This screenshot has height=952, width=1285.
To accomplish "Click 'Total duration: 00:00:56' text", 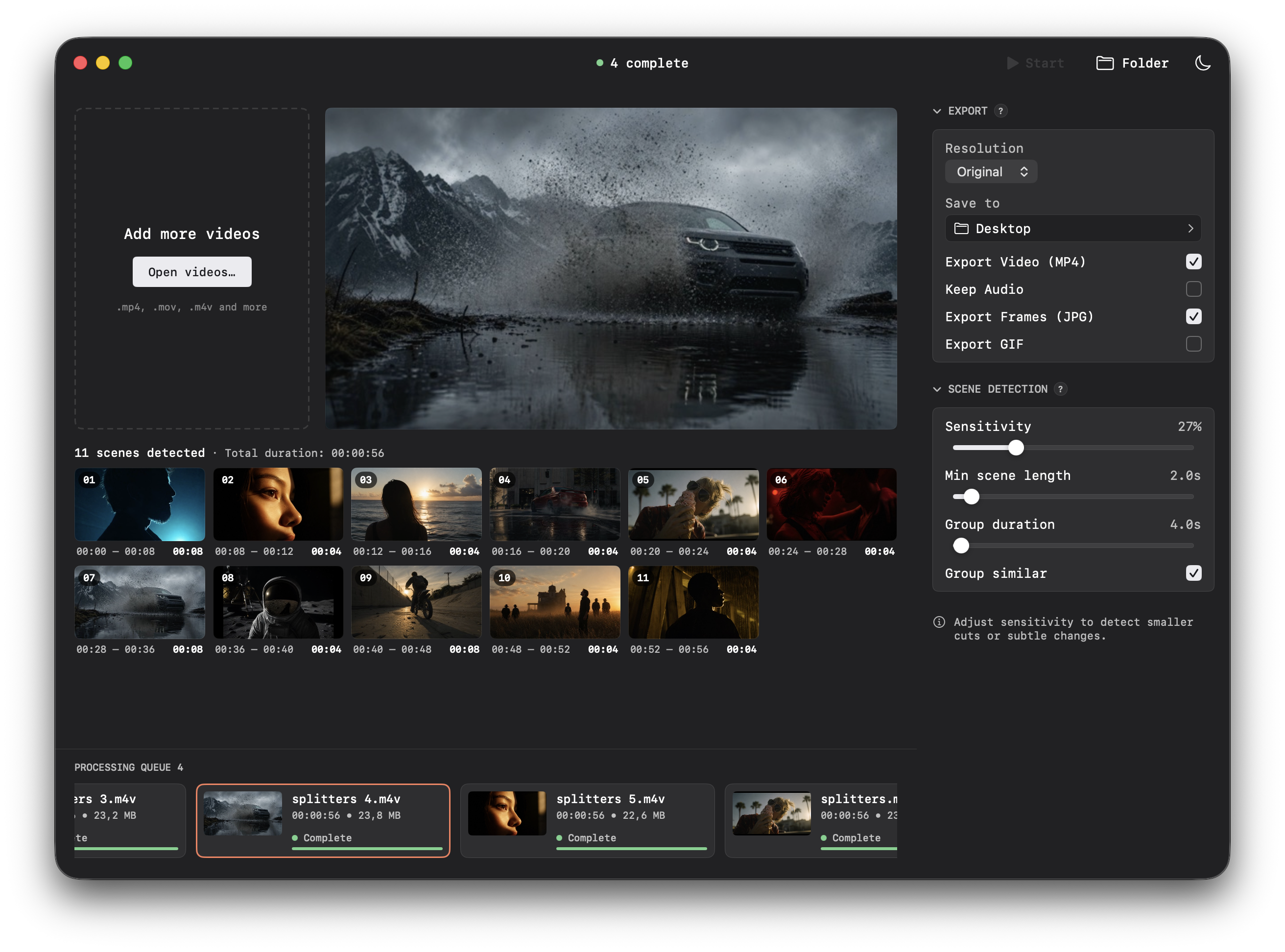I will click(304, 453).
